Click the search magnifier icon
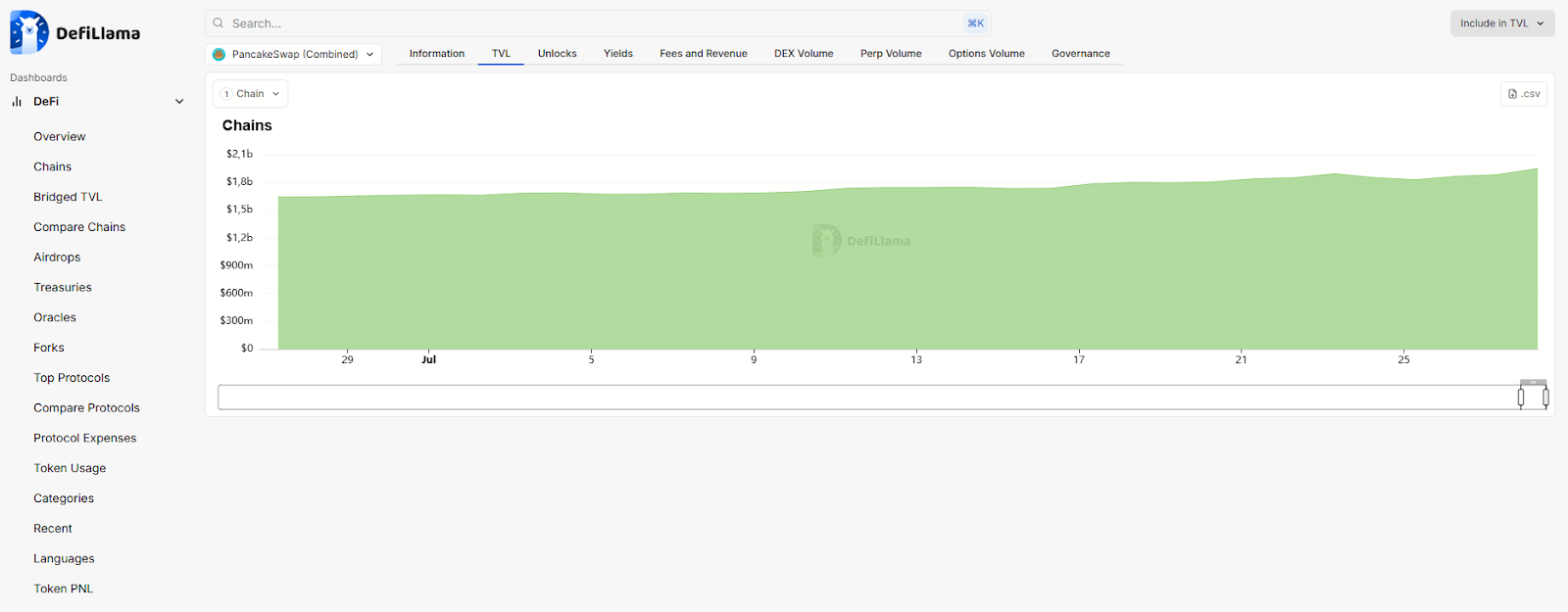 click(219, 24)
